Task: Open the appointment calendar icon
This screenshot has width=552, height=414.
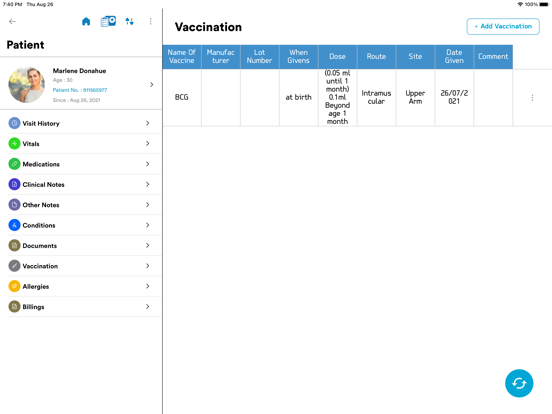Action: (108, 21)
